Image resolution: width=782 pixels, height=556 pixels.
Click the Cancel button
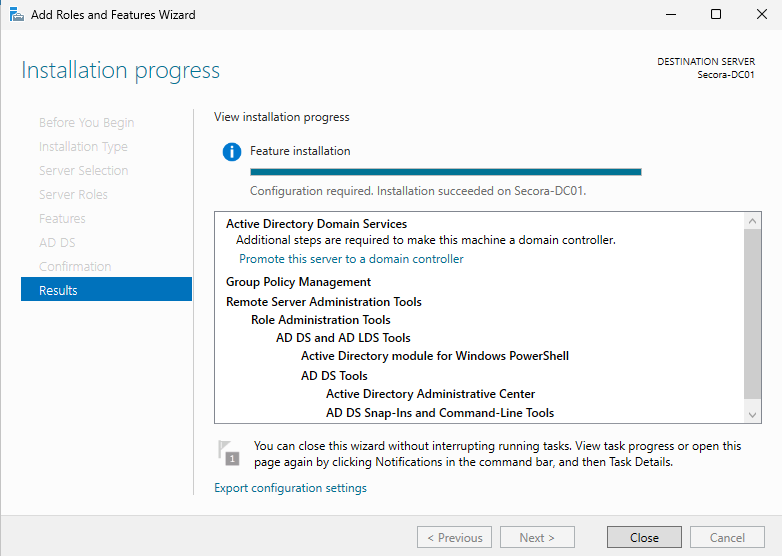pyautogui.click(x=727, y=537)
